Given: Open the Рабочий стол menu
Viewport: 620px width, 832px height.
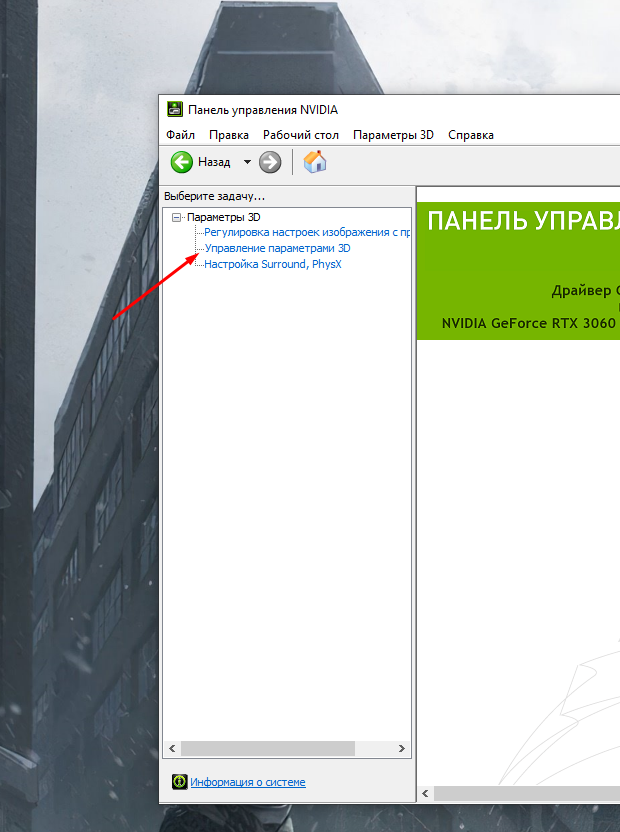Looking at the screenshot, I should point(301,135).
